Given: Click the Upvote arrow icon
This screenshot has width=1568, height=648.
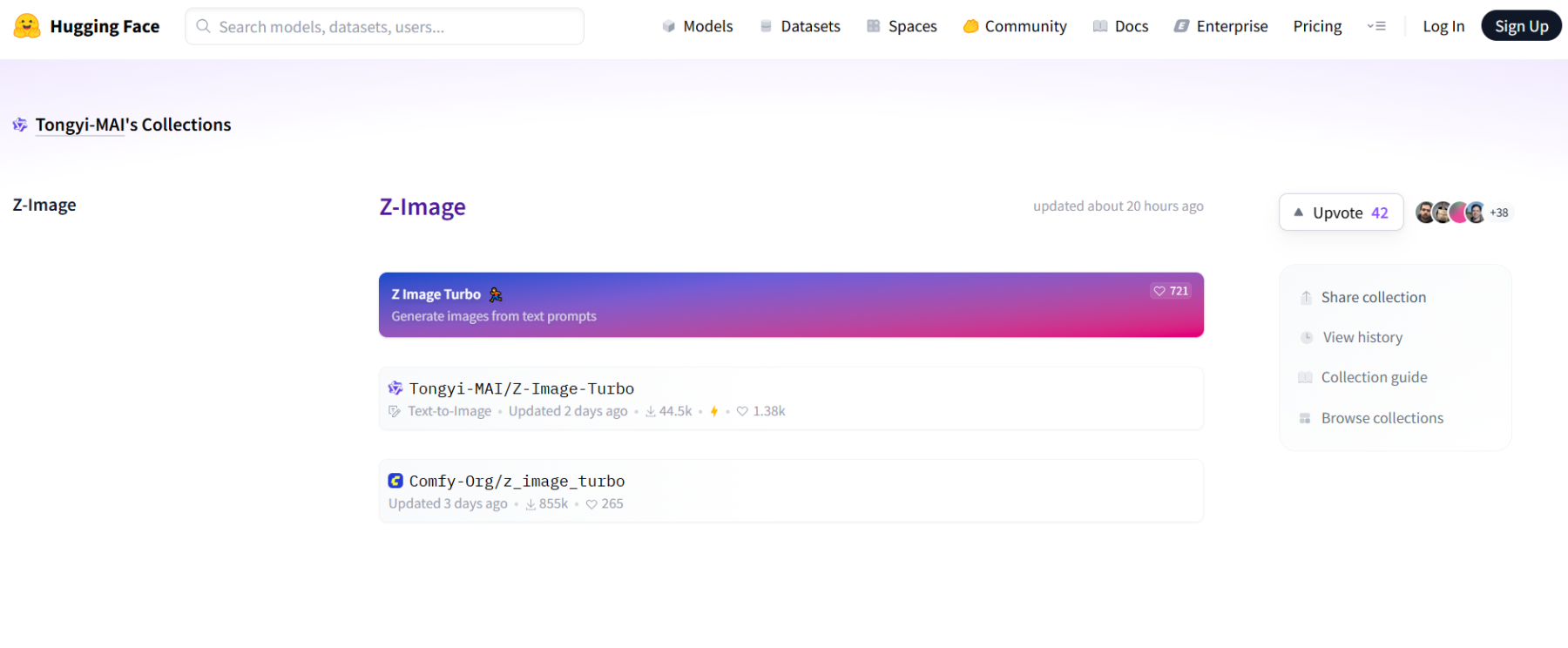Looking at the screenshot, I should 1298,213.
